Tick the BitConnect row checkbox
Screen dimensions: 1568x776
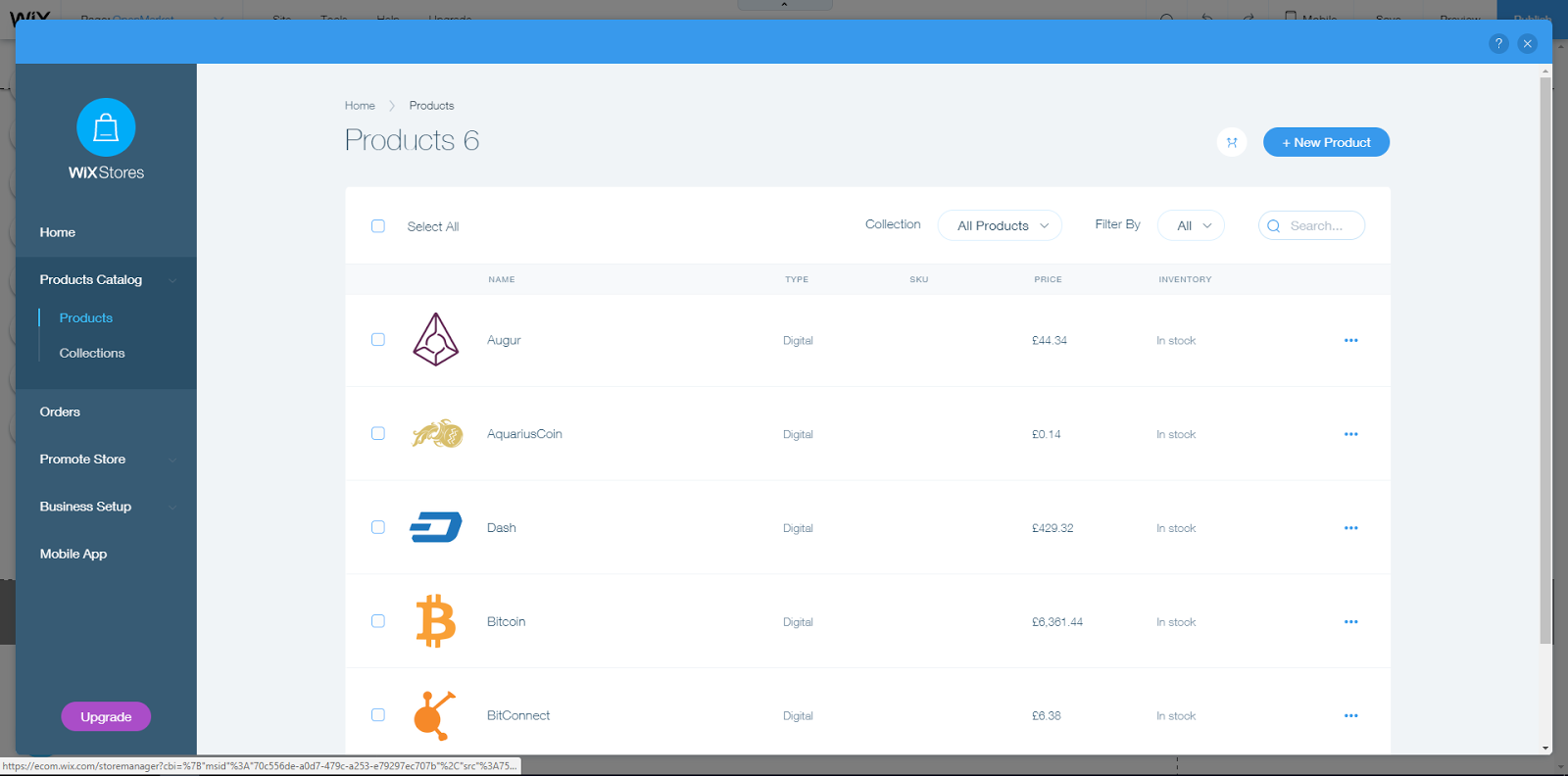click(378, 715)
